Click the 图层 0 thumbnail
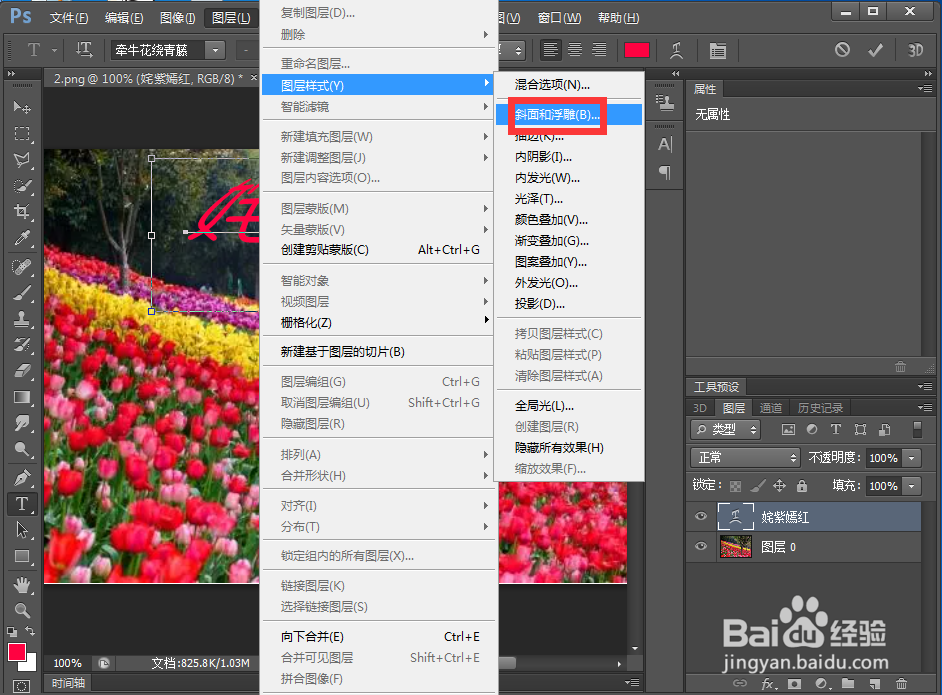This screenshot has width=942, height=695. coord(735,547)
